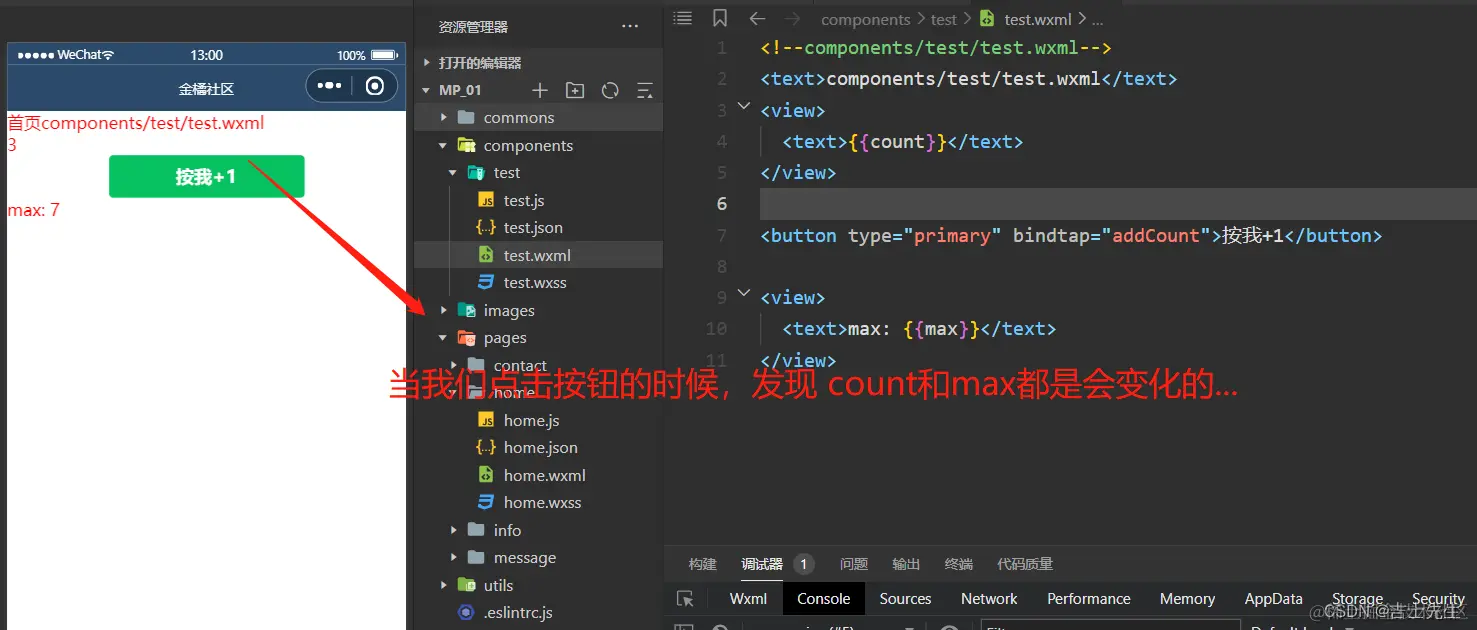1477x630 pixels.
Task: Click the test.wxss stylesheet file icon
Action: point(486,283)
